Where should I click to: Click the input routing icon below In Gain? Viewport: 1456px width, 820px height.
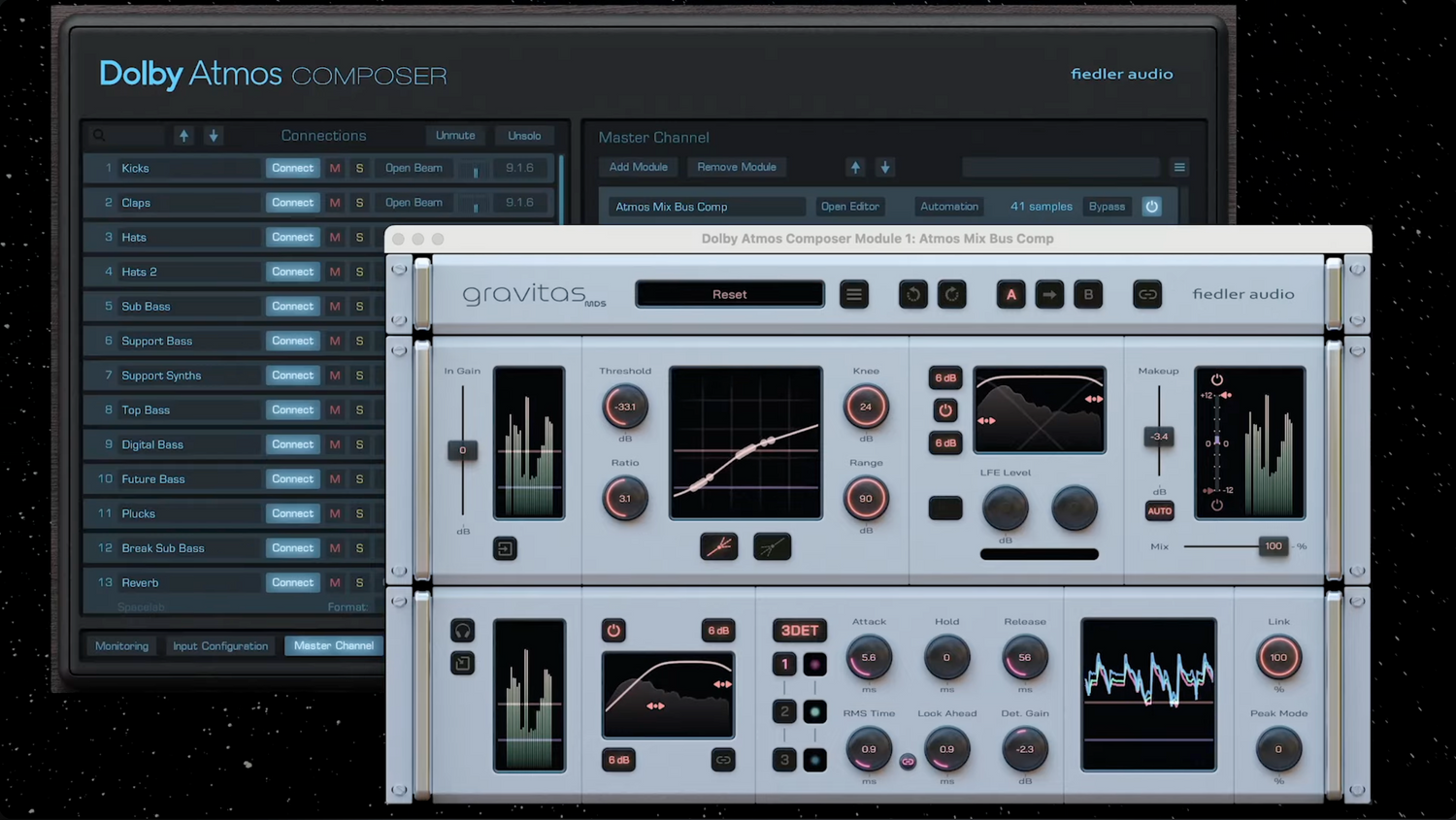pos(505,549)
